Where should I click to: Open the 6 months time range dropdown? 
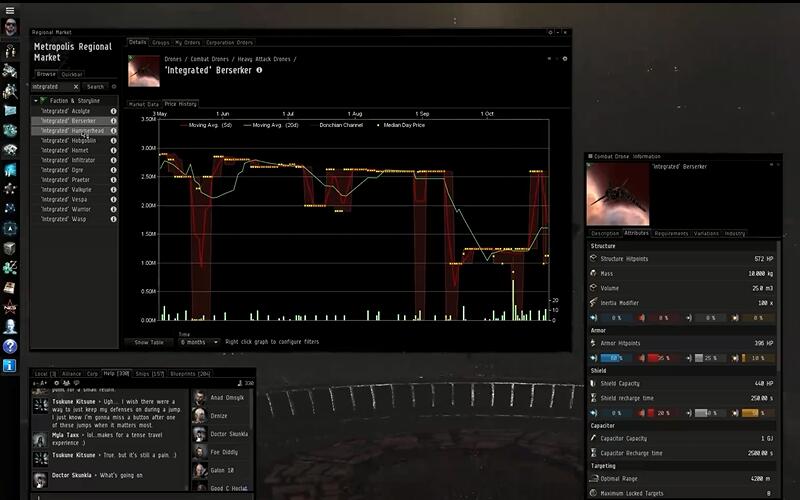click(199, 342)
